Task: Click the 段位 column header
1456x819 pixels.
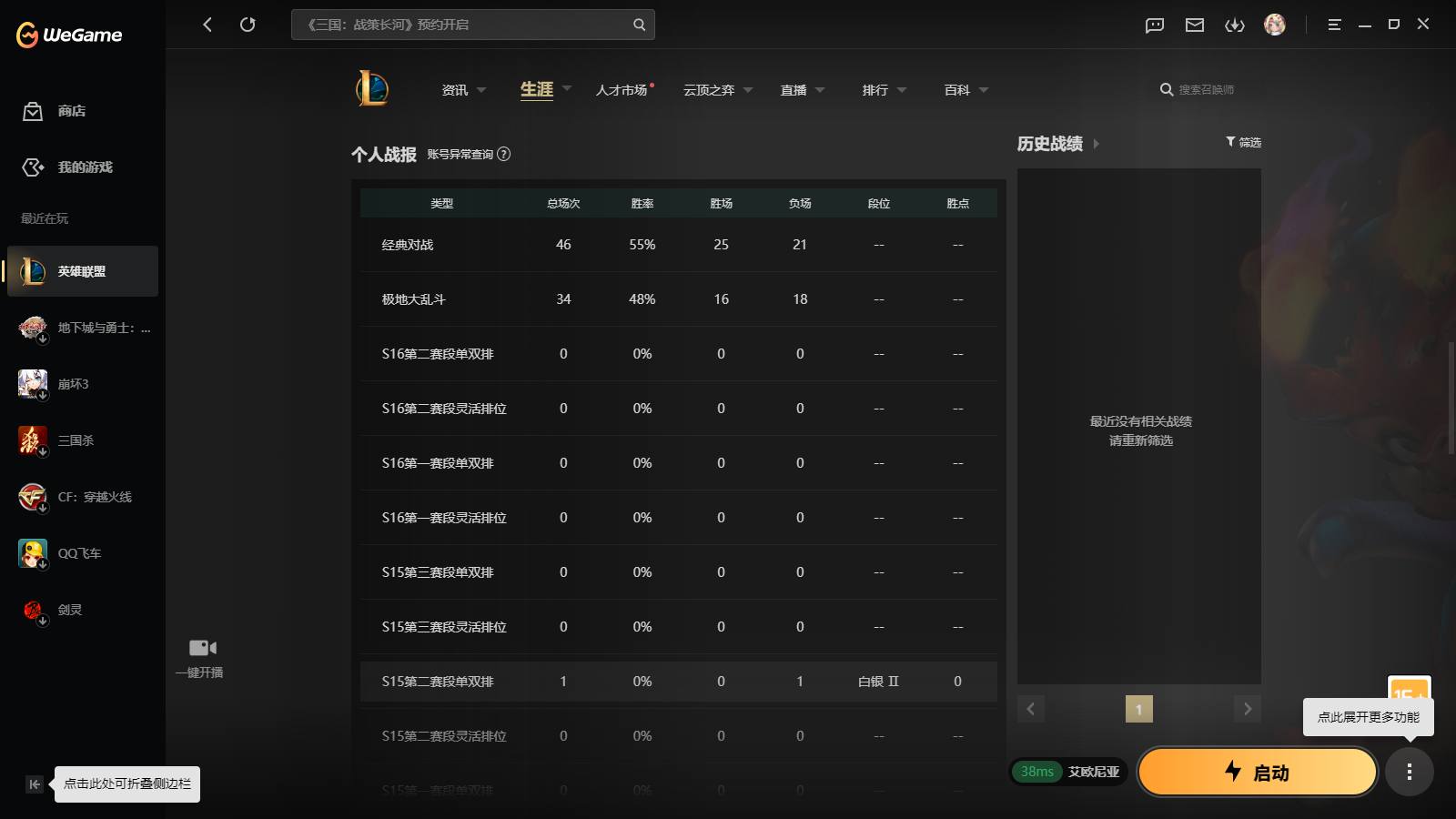Action: (879, 204)
